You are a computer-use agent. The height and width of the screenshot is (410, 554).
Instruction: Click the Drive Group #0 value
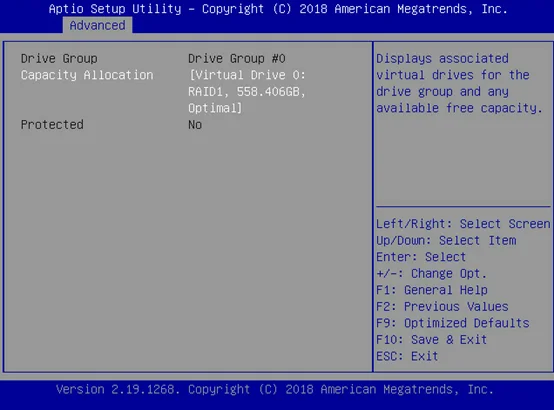coord(237,58)
